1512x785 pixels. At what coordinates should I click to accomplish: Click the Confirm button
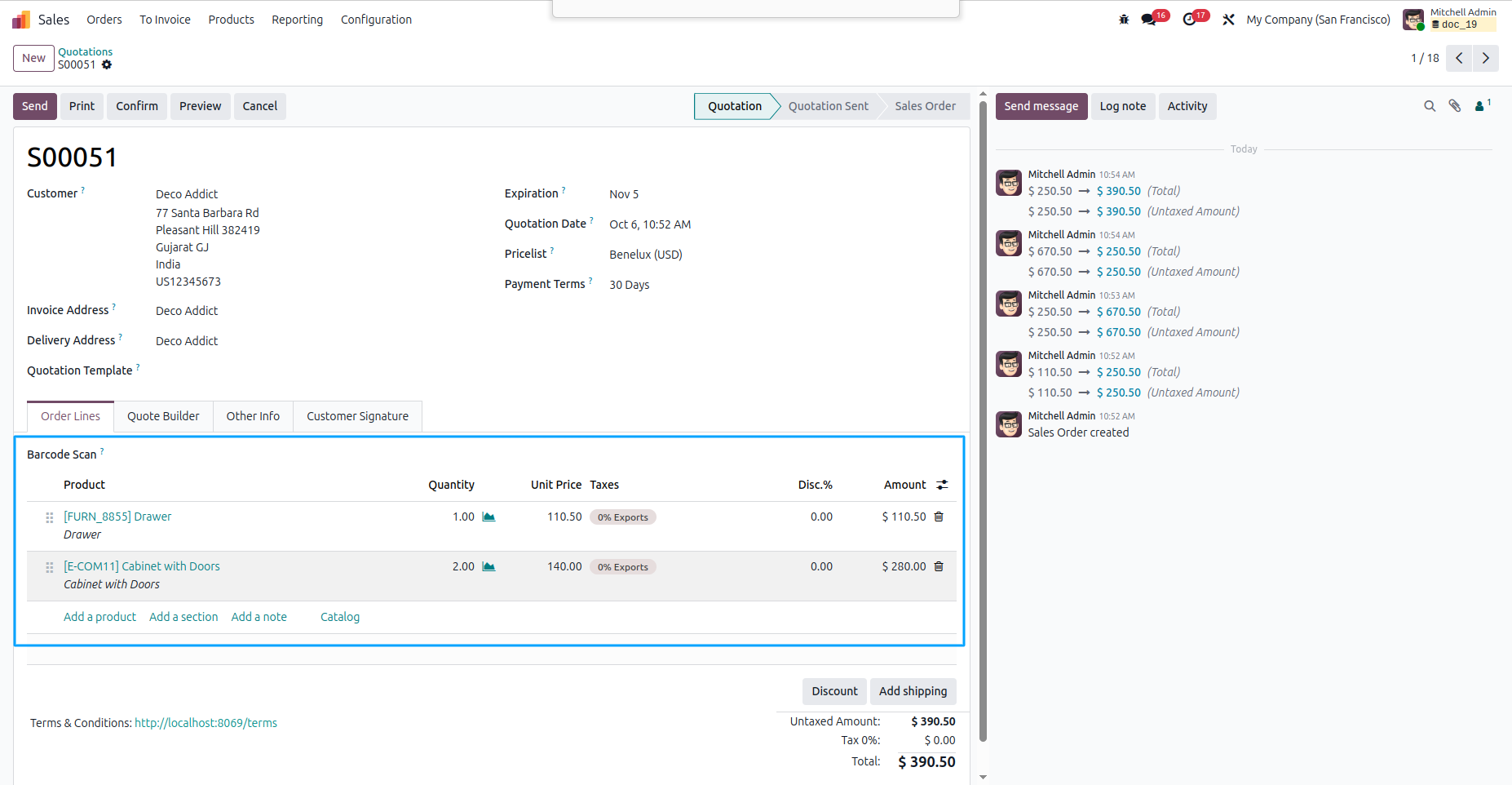137,106
